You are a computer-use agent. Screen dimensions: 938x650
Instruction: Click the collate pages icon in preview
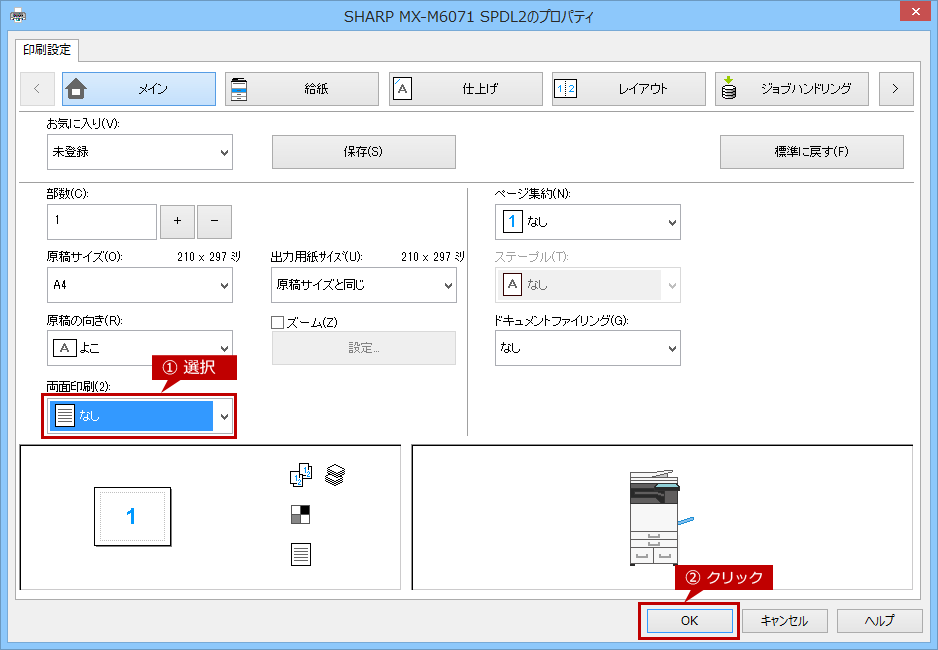pyautogui.click(x=300, y=475)
